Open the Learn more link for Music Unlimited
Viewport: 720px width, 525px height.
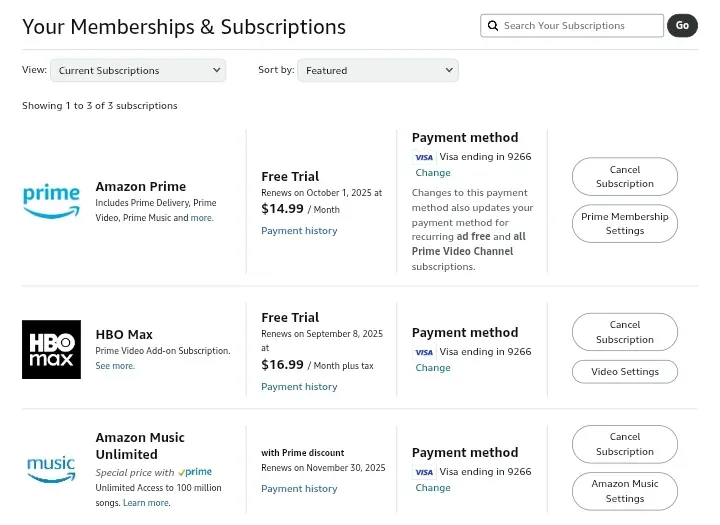coord(146,502)
